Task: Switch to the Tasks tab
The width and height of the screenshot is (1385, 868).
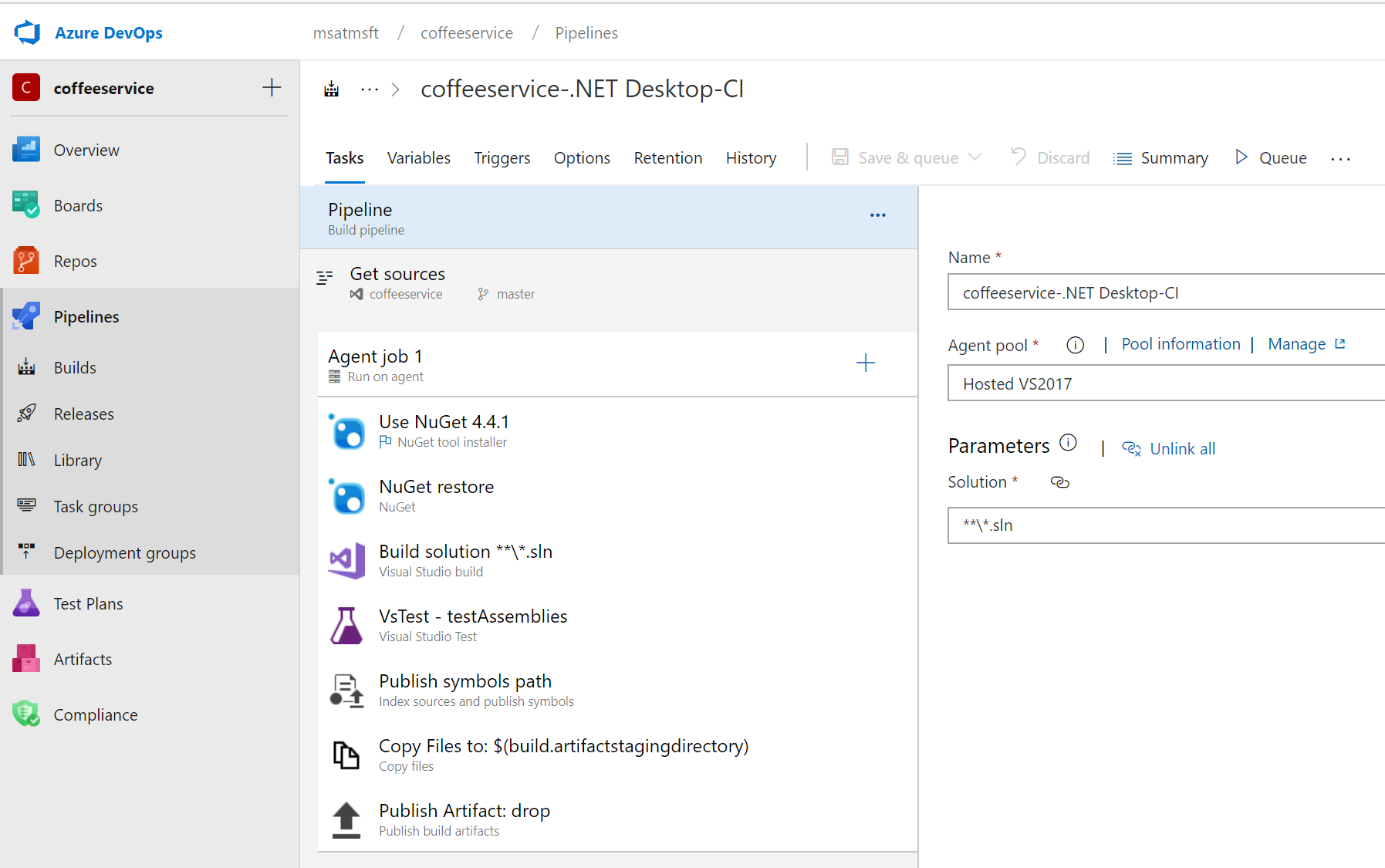Action: (344, 158)
